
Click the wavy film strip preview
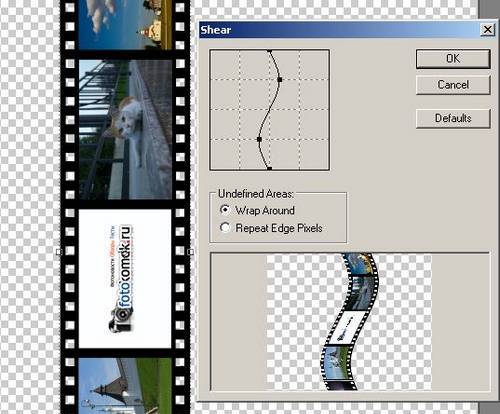pyautogui.click(x=350, y=322)
